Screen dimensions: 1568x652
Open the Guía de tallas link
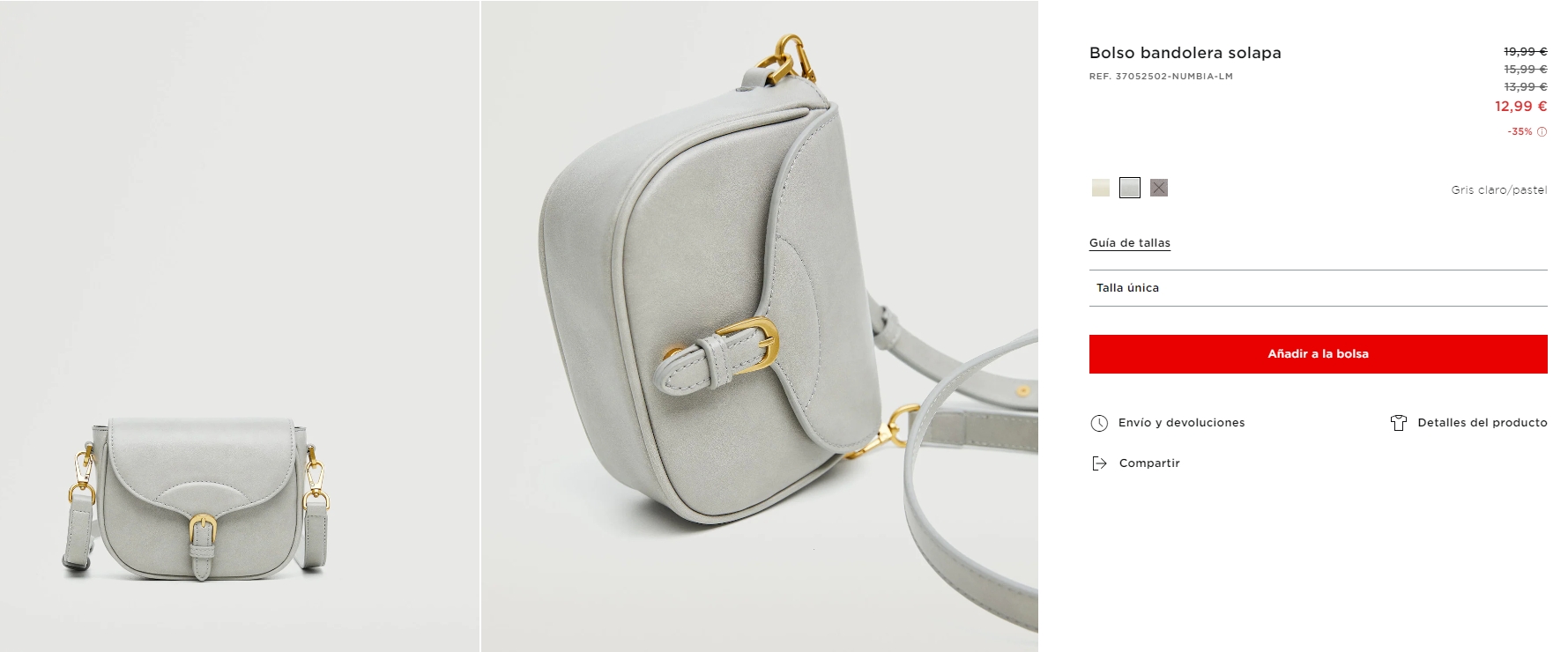(1130, 243)
